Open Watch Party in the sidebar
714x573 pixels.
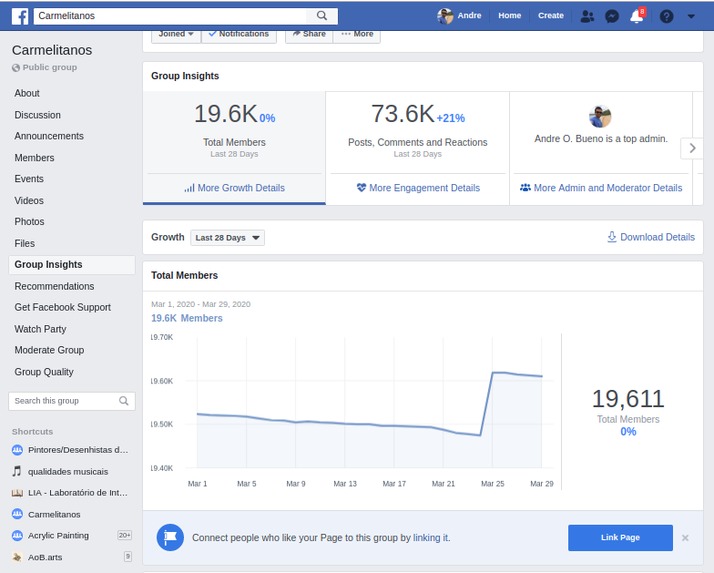point(40,329)
